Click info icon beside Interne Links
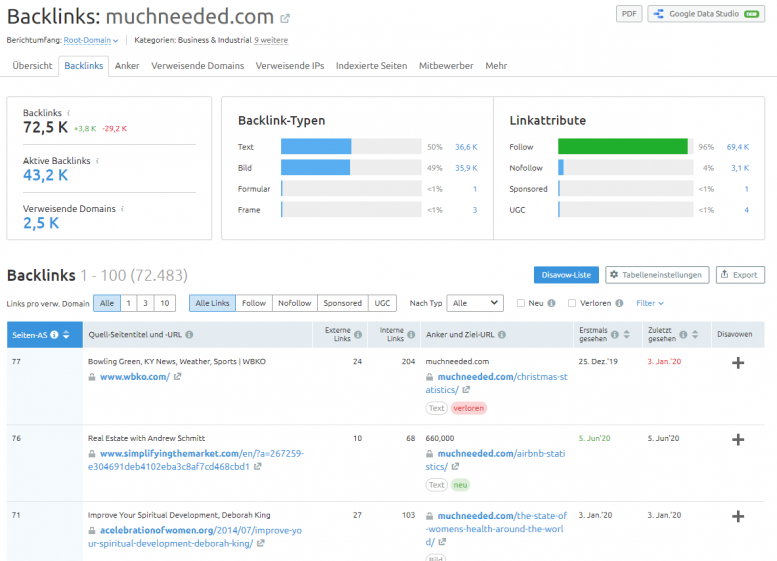Screen dimensions: 777x561 tap(411, 335)
